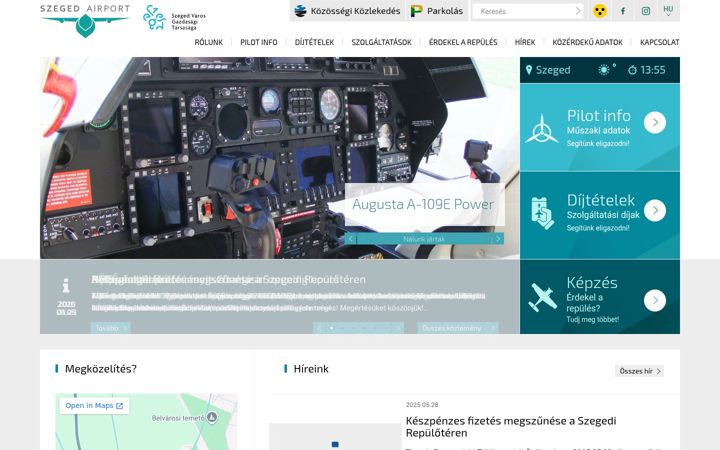Image resolution: width=720 pixels, height=450 pixels.
Task: Click the Műszaki adatok subtitle
Action: (598, 130)
